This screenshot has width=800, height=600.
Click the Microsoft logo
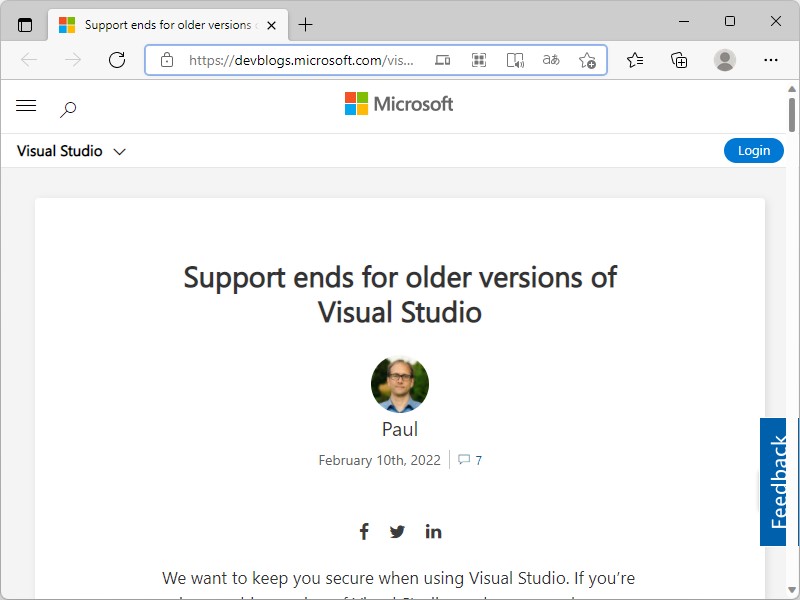pyautogui.click(x=397, y=104)
